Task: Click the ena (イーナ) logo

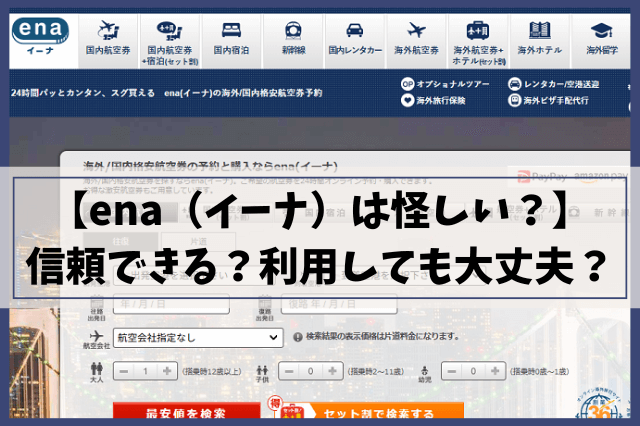Action: click(x=40, y=36)
